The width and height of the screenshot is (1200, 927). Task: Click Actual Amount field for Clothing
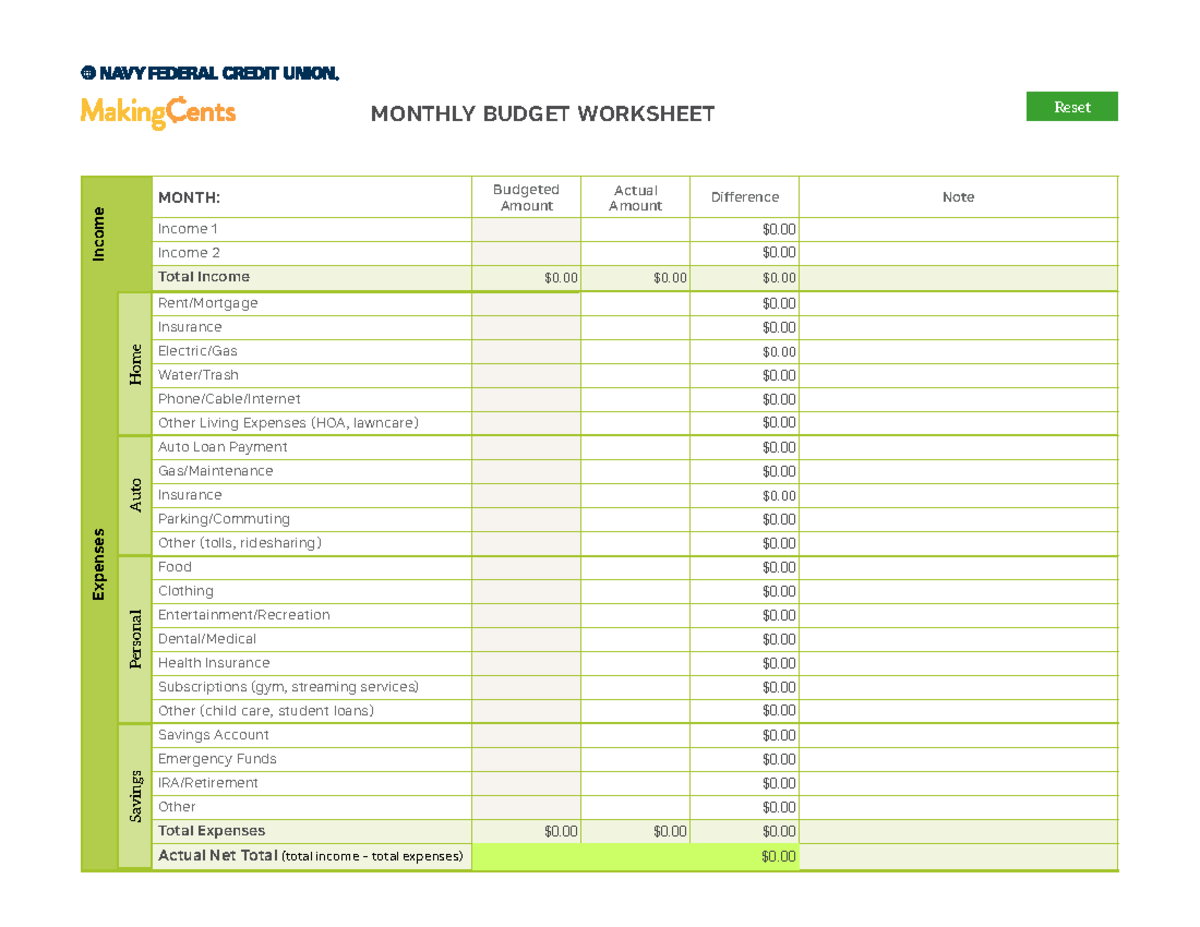[635, 591]
